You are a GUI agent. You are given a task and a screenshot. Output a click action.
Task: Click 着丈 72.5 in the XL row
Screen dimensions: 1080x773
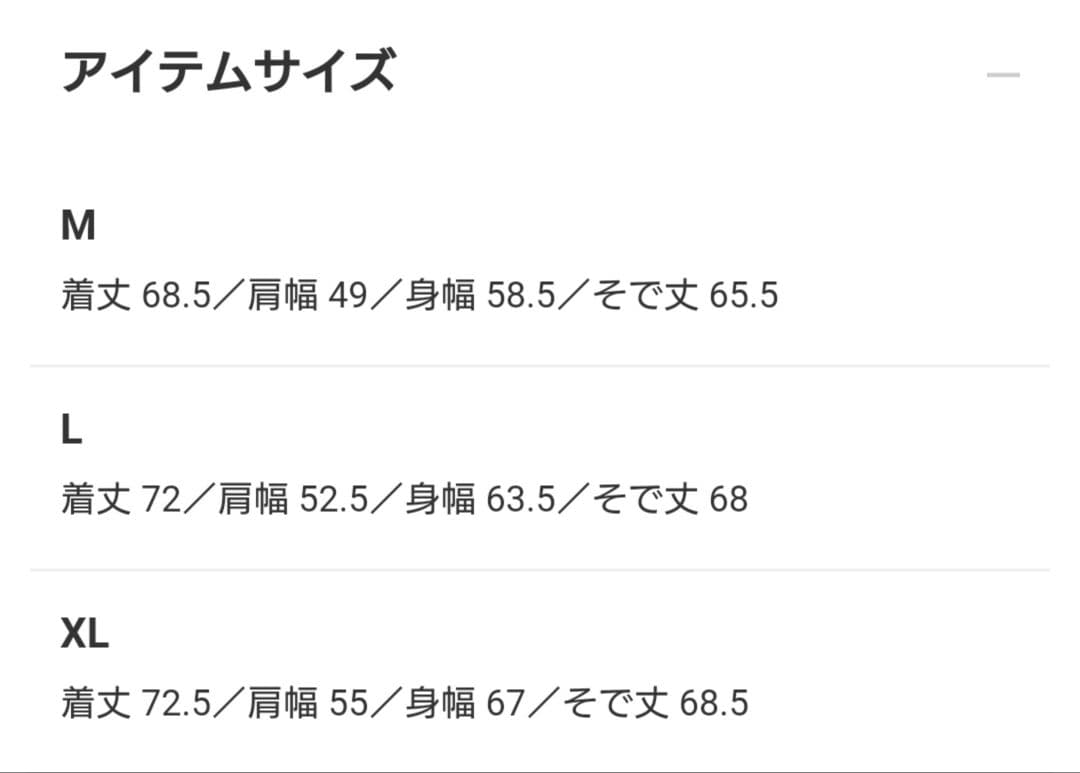[x=136, y=703]
